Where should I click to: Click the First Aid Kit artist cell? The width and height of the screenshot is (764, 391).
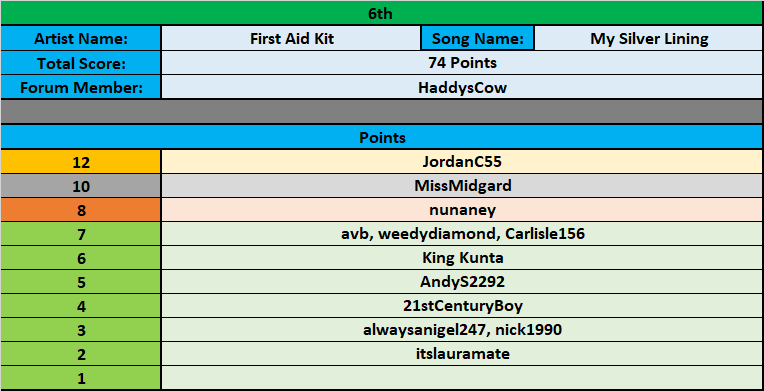click(x=291, y=39)
